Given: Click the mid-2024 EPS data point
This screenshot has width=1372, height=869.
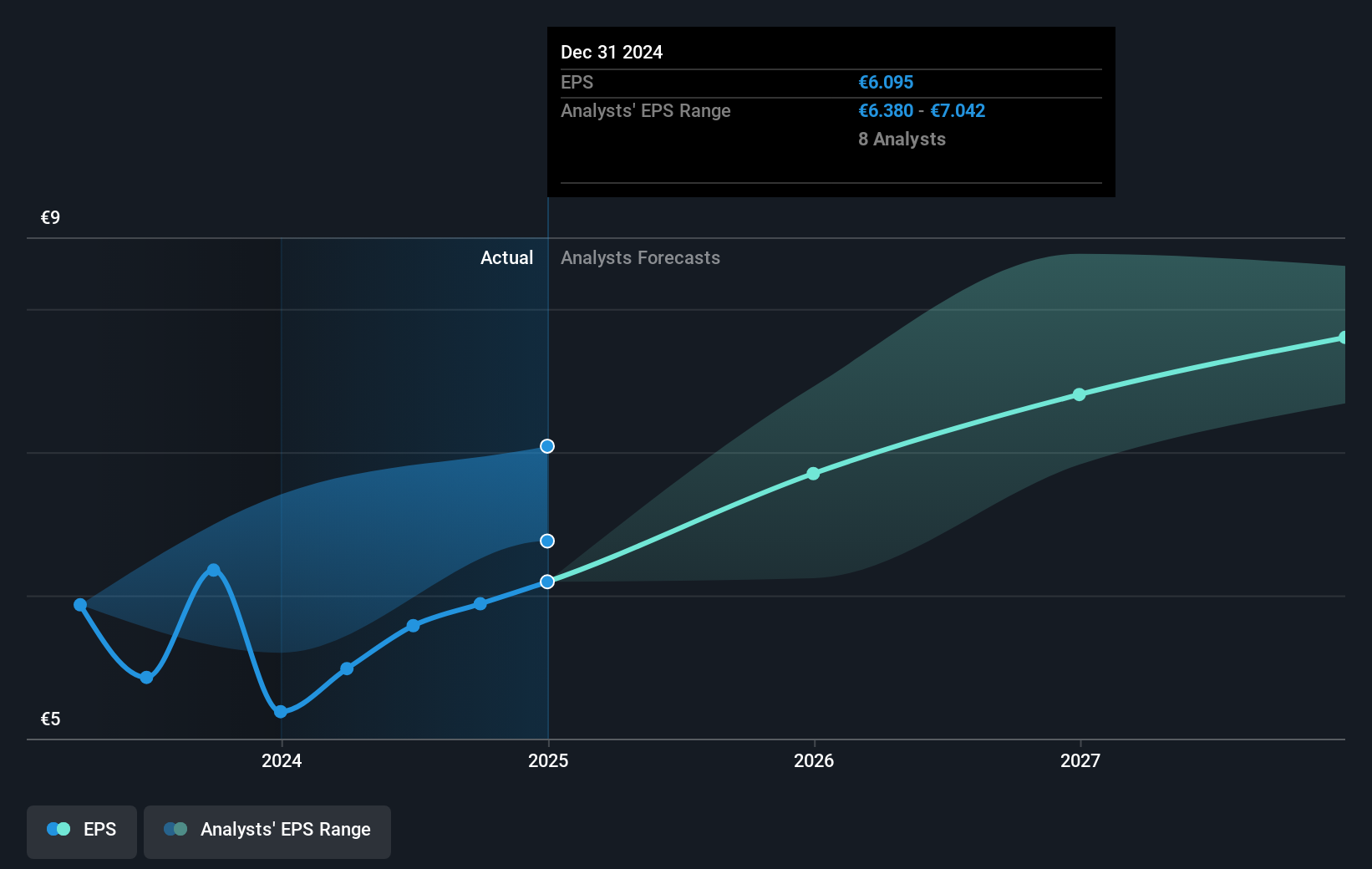Looking at the screenshot, I should click(414, 626).
